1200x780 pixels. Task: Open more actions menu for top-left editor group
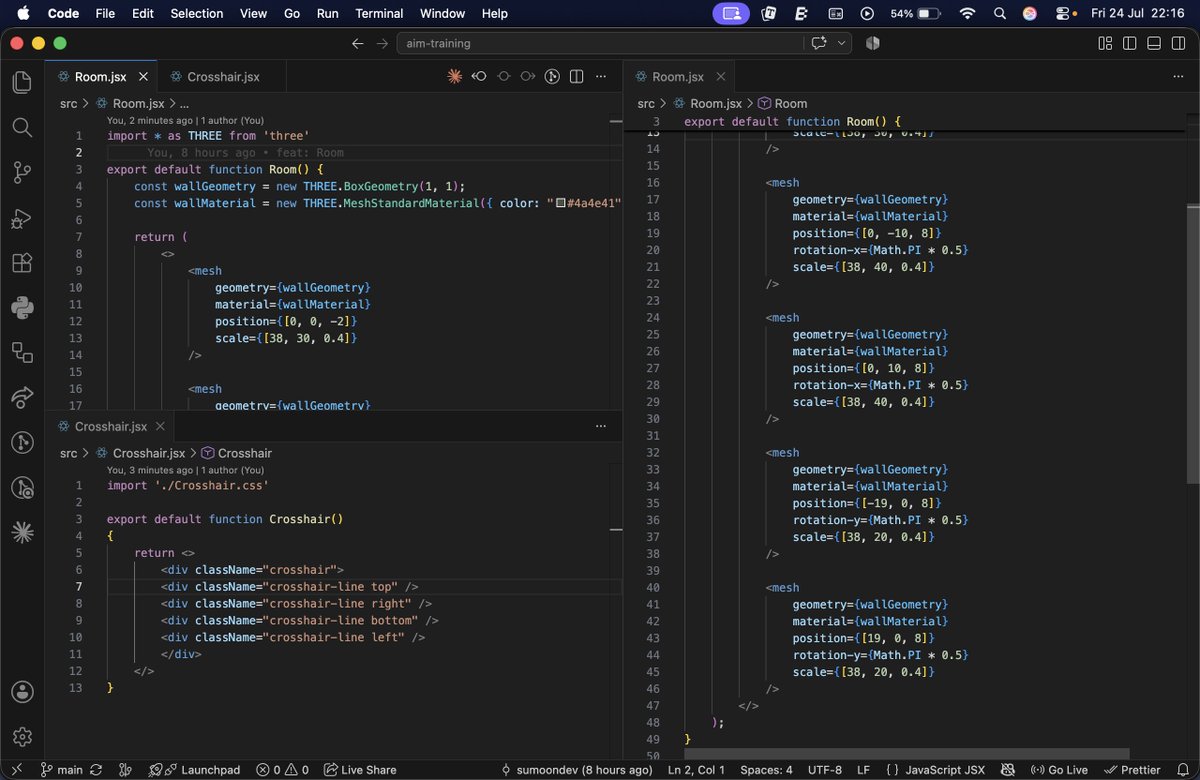tap(601, 76)
